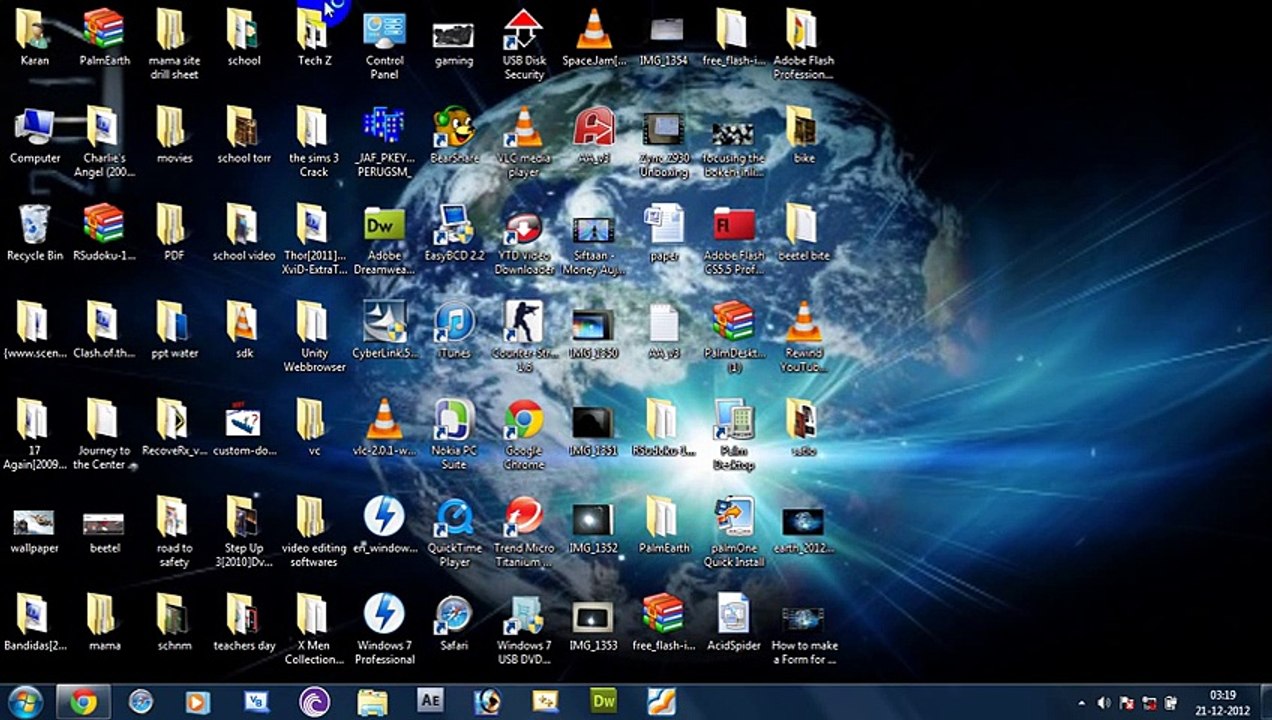Image resolution: width=1272 pixels, height=720 pixels.
Task: Open the paper document file
Action: point(664,234)
